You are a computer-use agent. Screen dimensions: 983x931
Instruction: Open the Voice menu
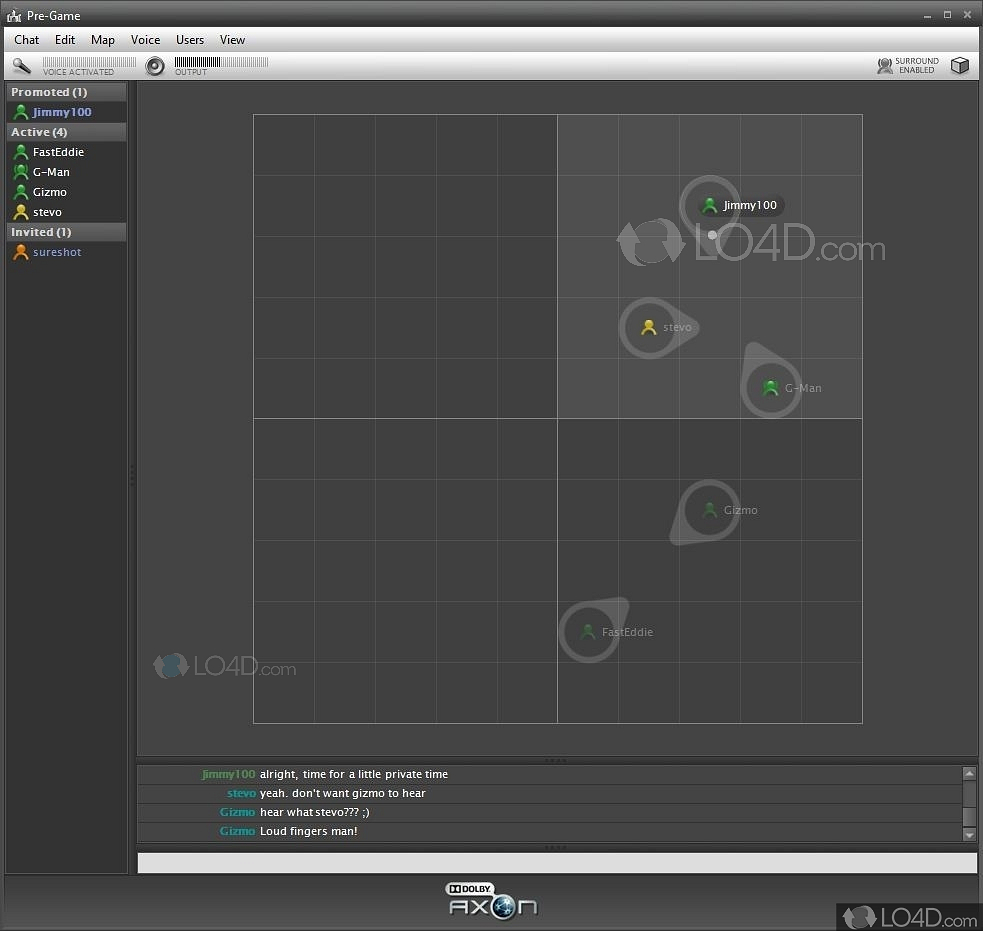(145, 40)
